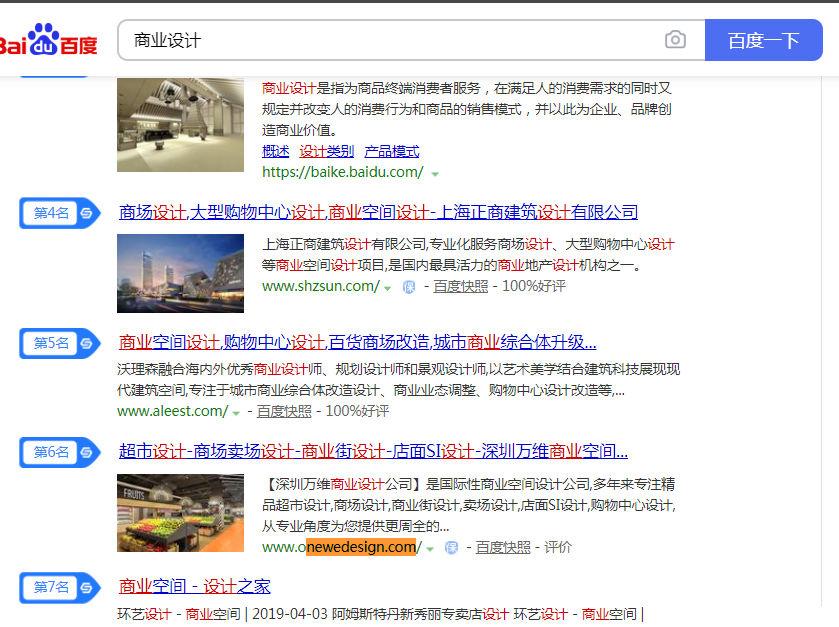
Task: Click the www.onewedesign.com/ URL
Action: [341, 547]
